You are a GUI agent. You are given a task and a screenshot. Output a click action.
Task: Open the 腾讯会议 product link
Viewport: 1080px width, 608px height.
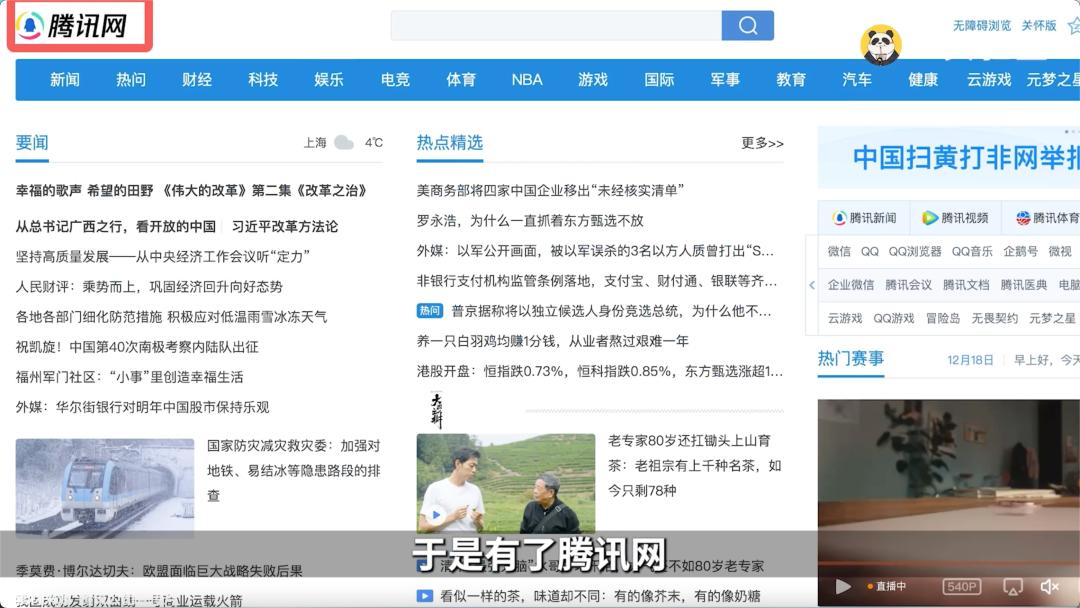pos(908,285)
